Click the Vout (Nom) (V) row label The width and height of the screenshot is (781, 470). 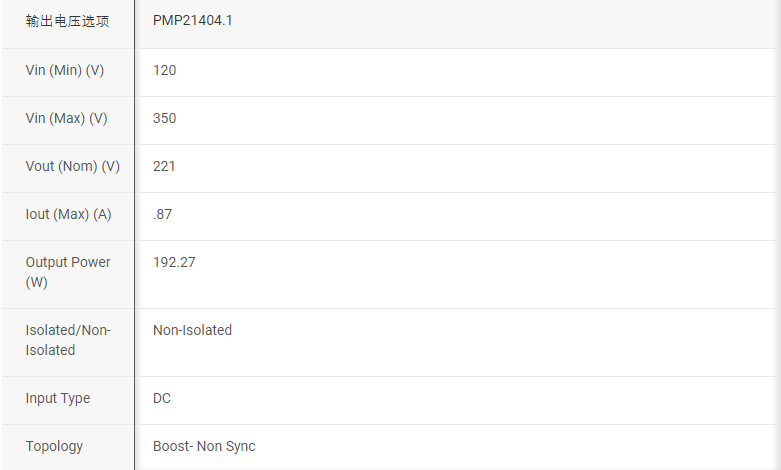click(x=72, y=166)
